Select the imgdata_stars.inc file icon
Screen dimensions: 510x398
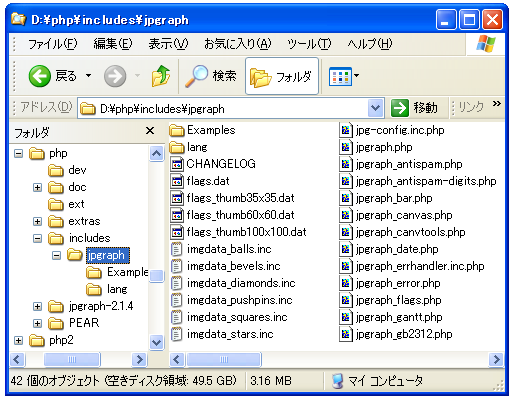coord(176,334)
